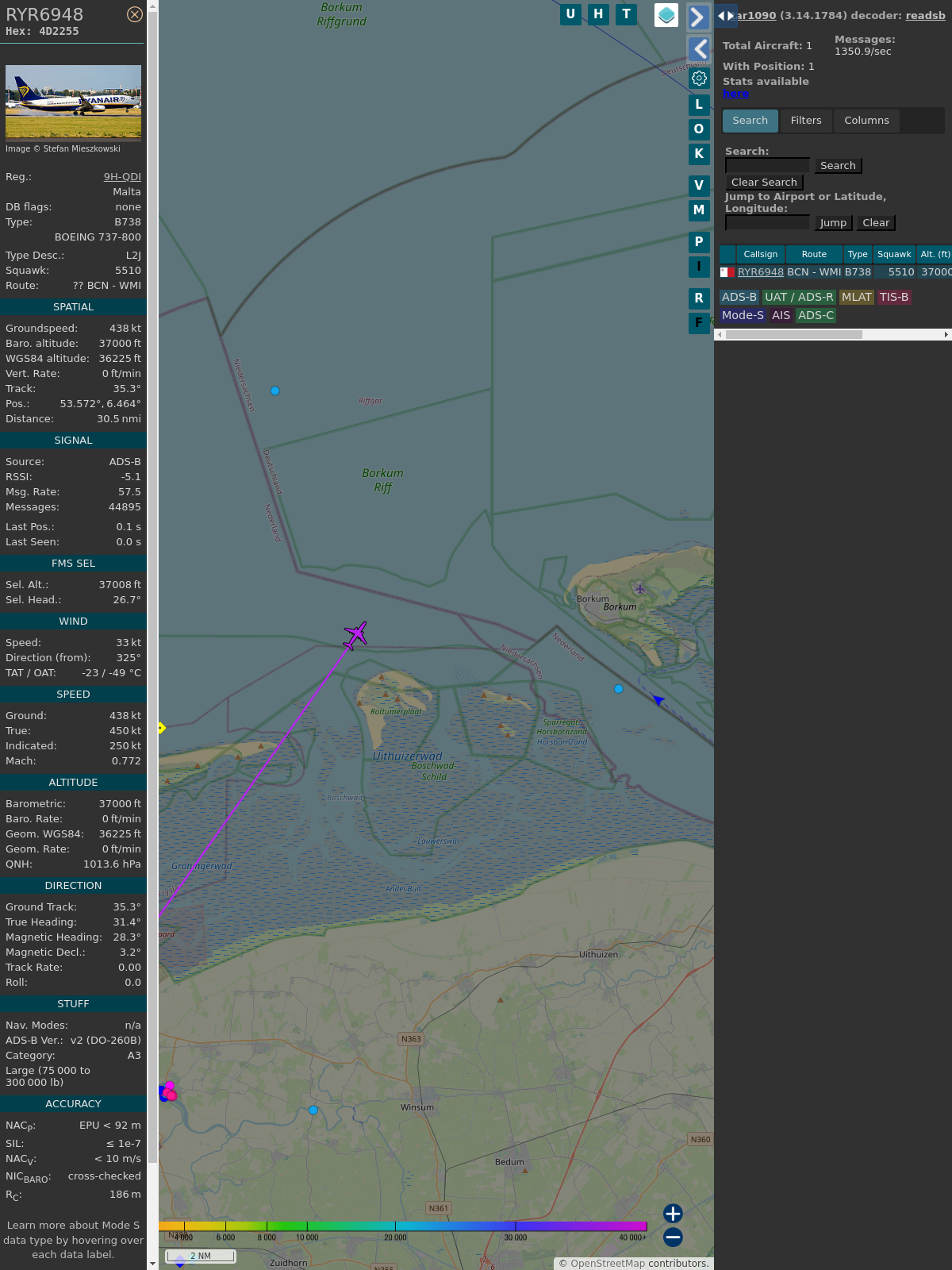Click Borkum airport symbol on map
The width and height of the screenshot is (952, 1270).
point(640,589)
